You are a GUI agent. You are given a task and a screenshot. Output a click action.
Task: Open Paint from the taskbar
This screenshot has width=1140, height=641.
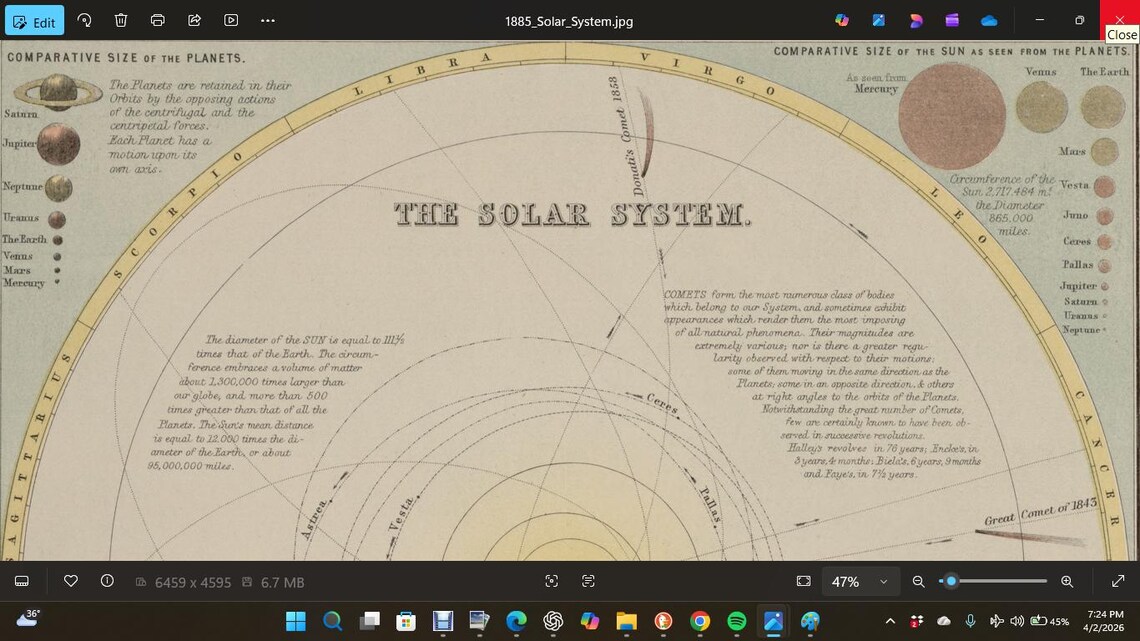click(810, 621)
